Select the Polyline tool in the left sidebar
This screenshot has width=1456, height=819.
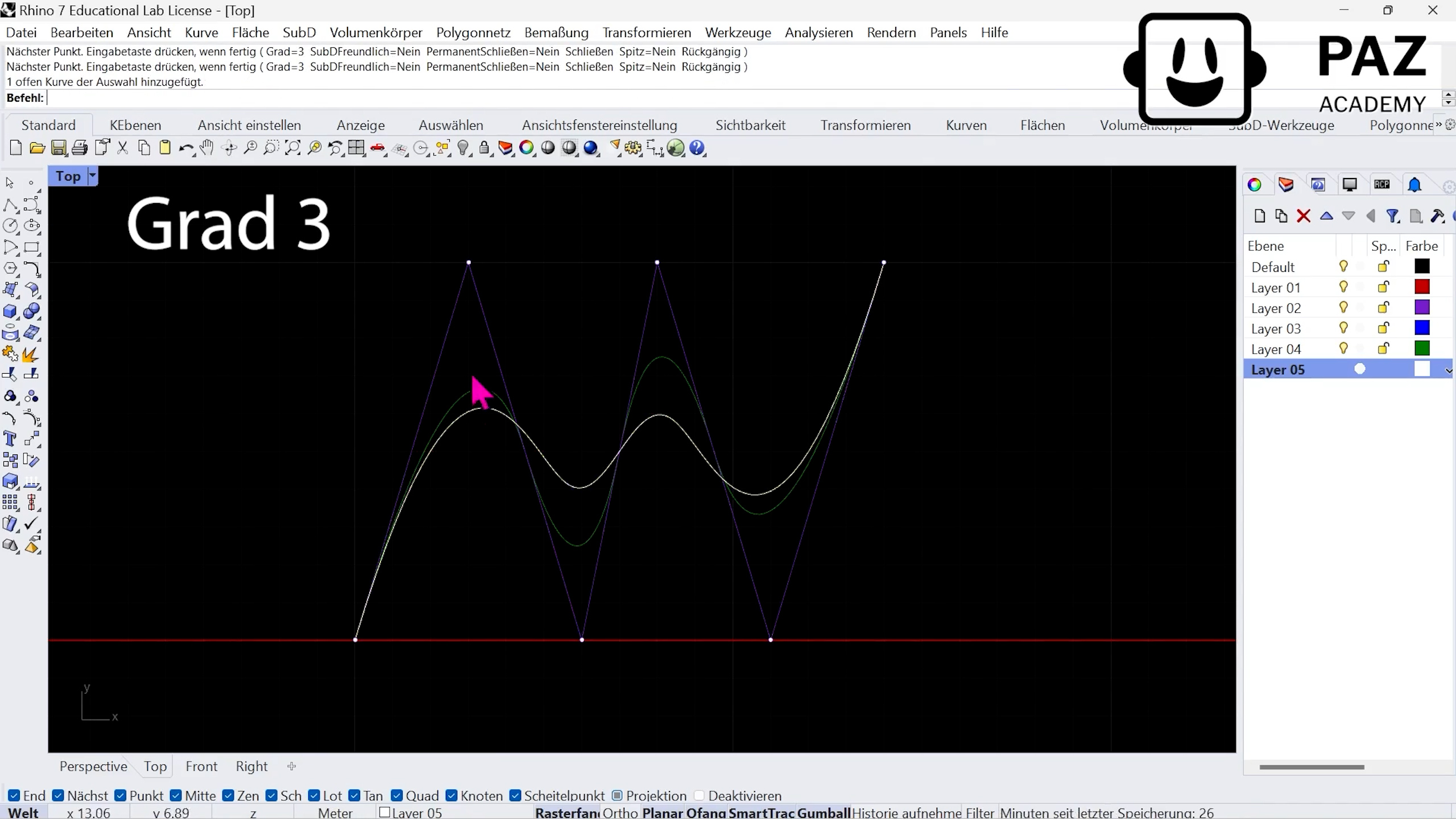pyautogui.click(x=10, y=205)
